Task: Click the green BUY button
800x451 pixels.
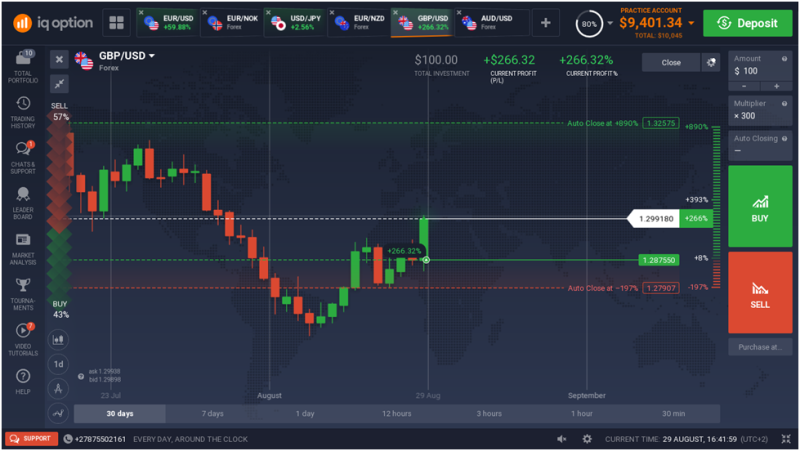Action: [760, 207]
